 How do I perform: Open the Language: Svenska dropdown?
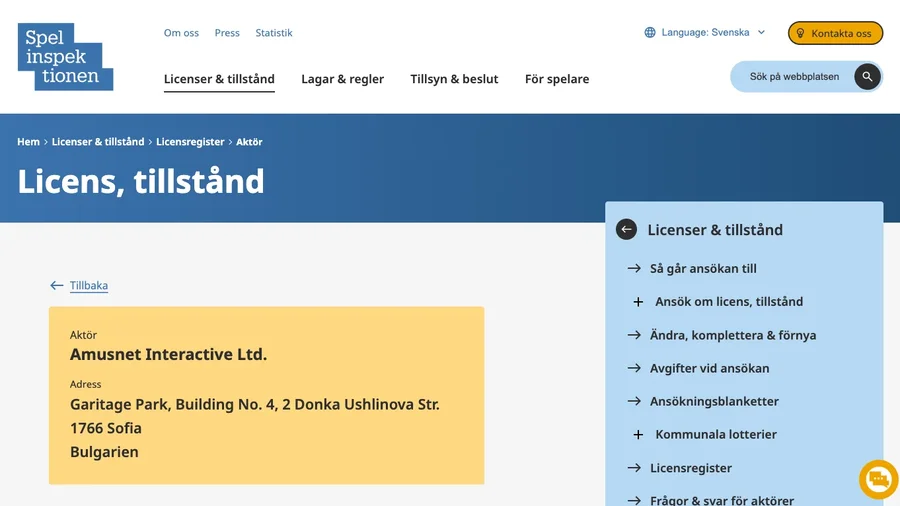(x=705, y=33)
